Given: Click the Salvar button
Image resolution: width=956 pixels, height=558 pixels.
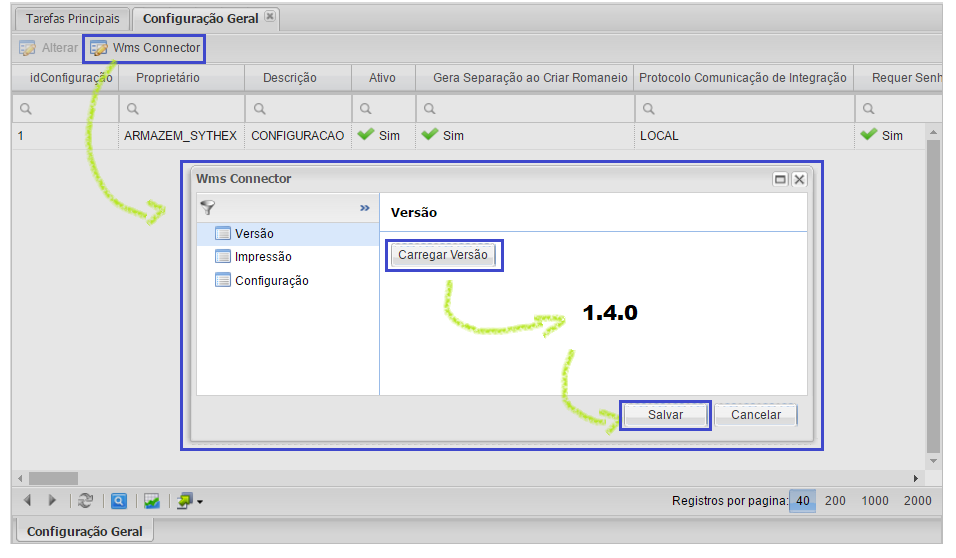Looking at the screenshot, I should pos(665,415).
